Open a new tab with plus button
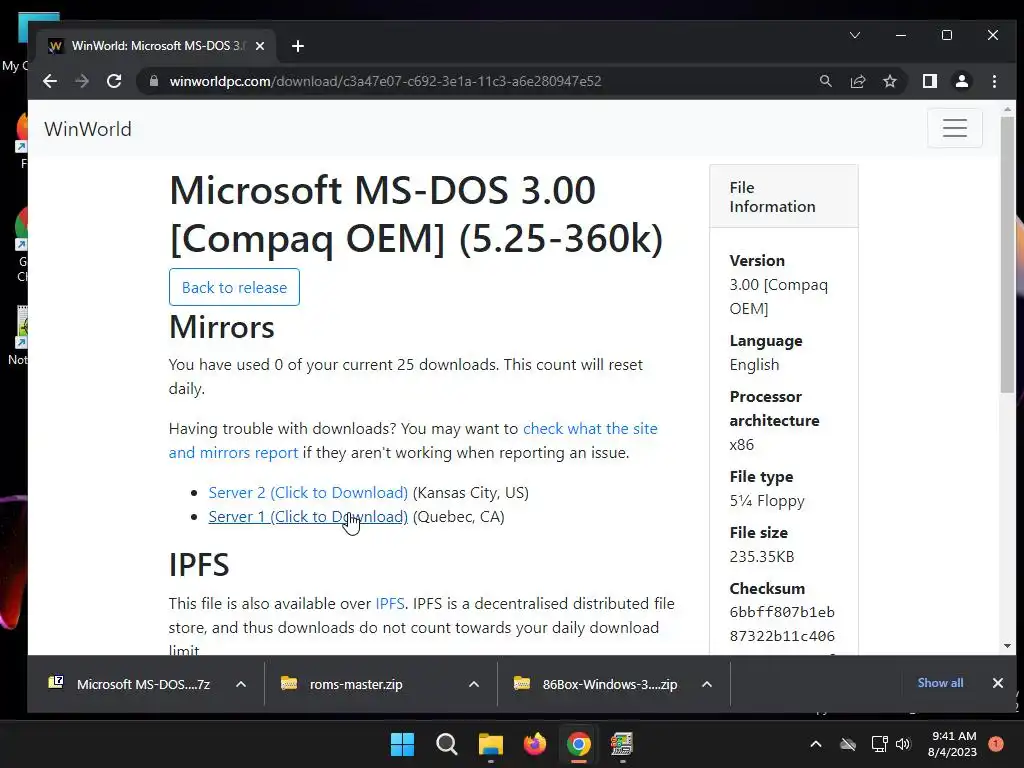The height and width of the screenshot is (768, 1024). pos(298,46)
